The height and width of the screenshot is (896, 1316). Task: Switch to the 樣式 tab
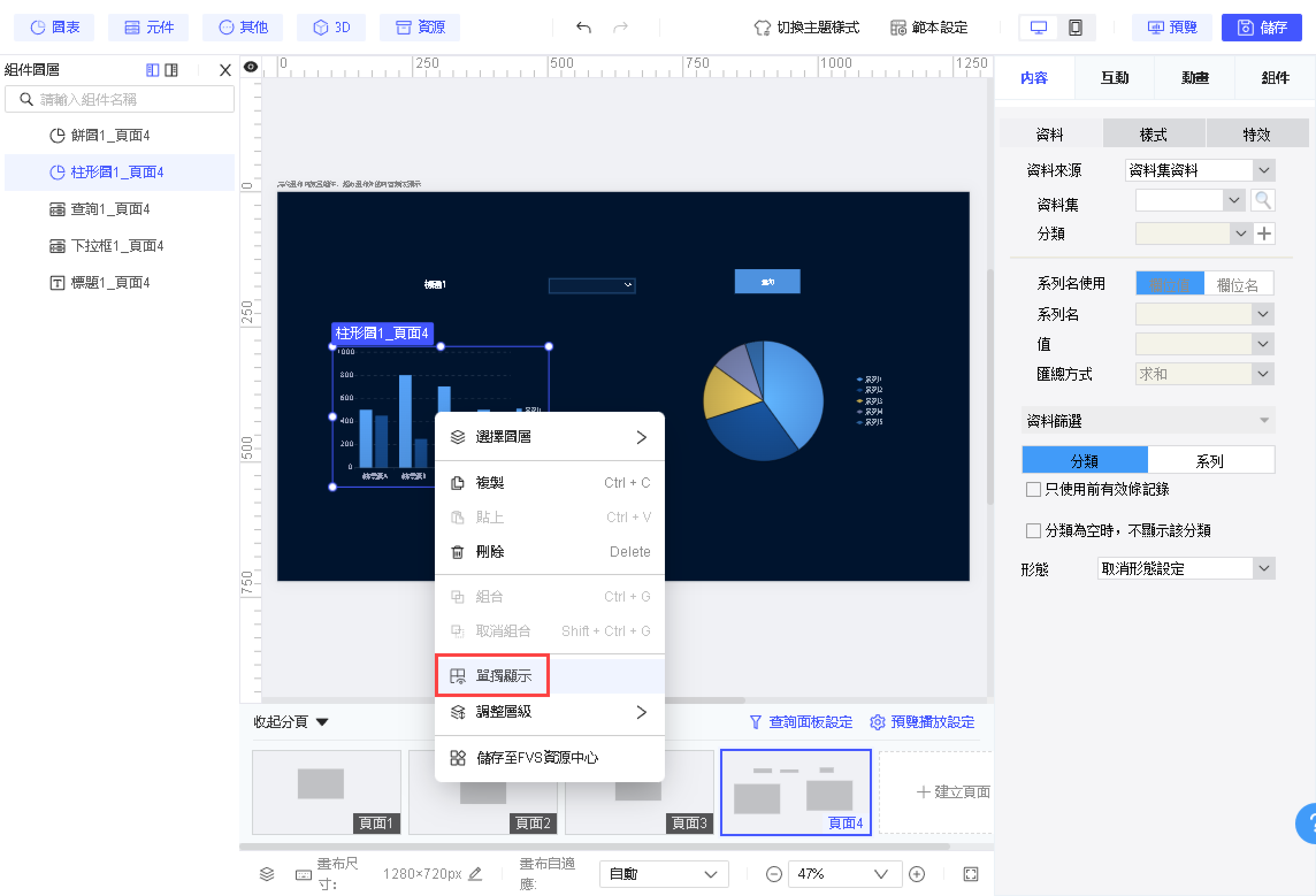pos(1153,135)
